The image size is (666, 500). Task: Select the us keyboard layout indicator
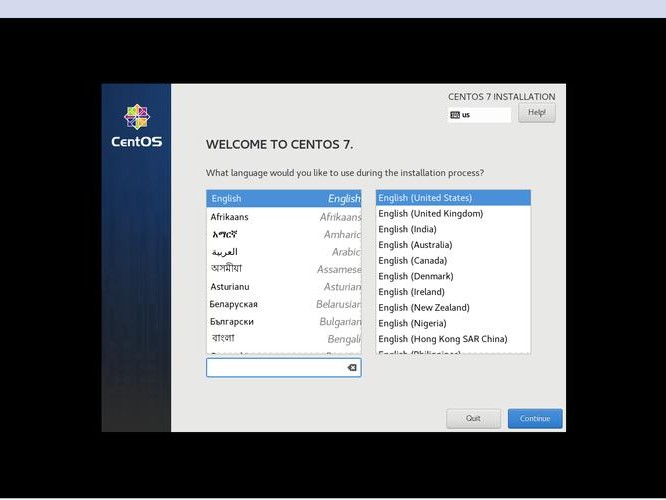point(480,115)
